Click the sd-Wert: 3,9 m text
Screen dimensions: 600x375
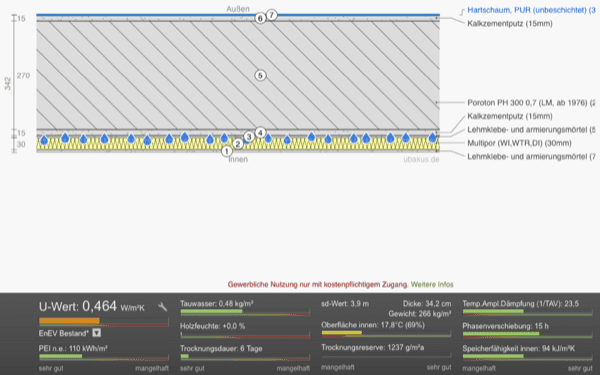pyautogui.click(x=345, y=304)
